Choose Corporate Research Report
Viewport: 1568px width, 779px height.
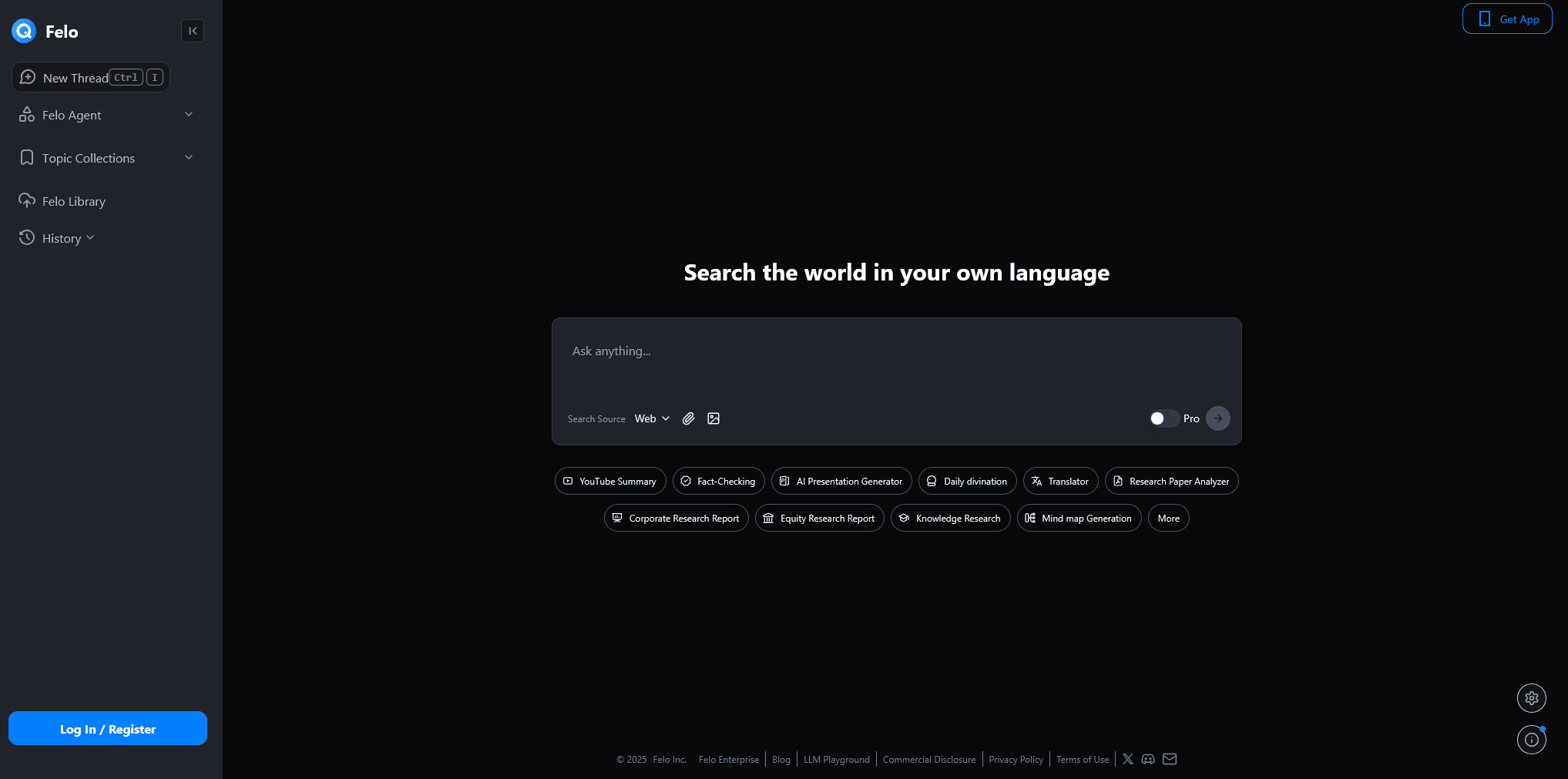(677, 518)
